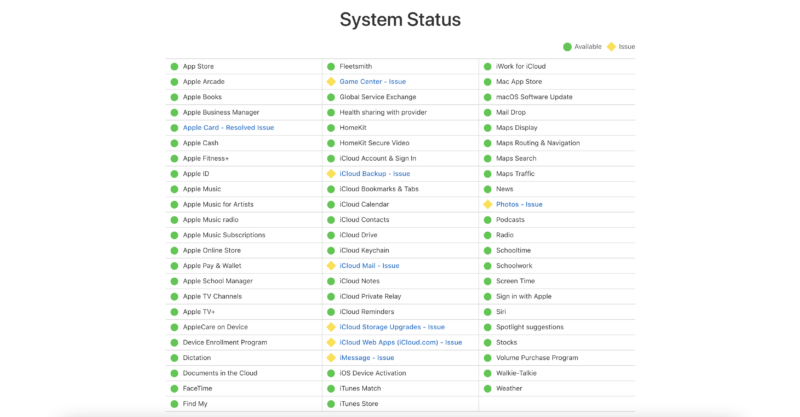
Task: View iCloud Storage Upgrades - Issue details
Action: click(392, 327)
